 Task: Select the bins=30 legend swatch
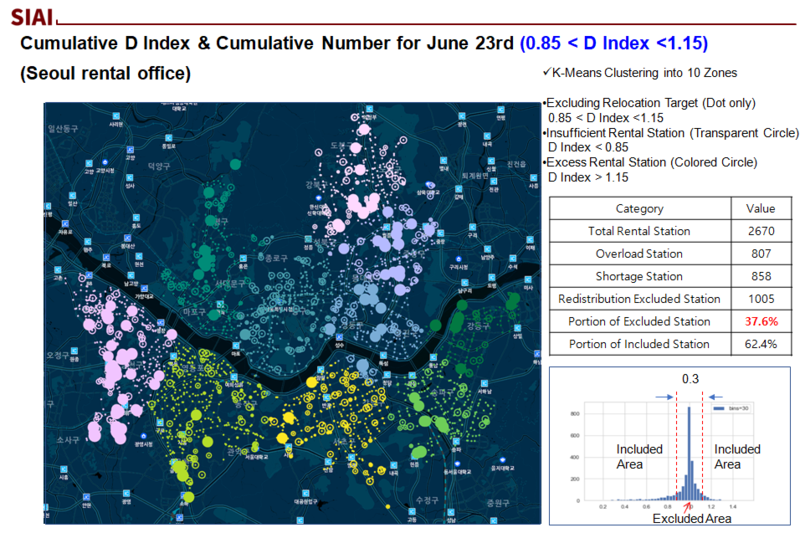pos(719,408)
